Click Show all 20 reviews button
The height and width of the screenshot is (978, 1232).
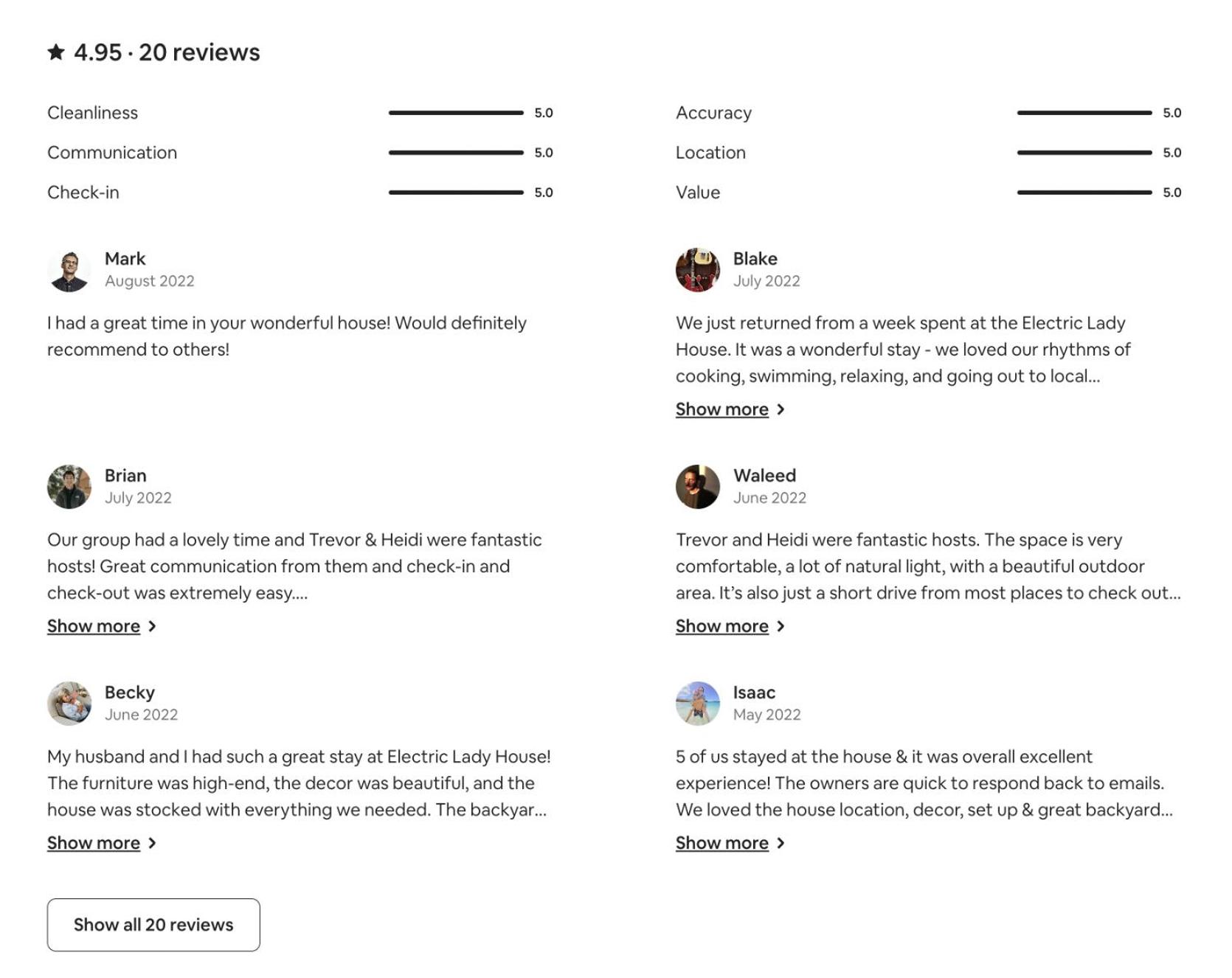pyautogui.click(x=153, y=925)
